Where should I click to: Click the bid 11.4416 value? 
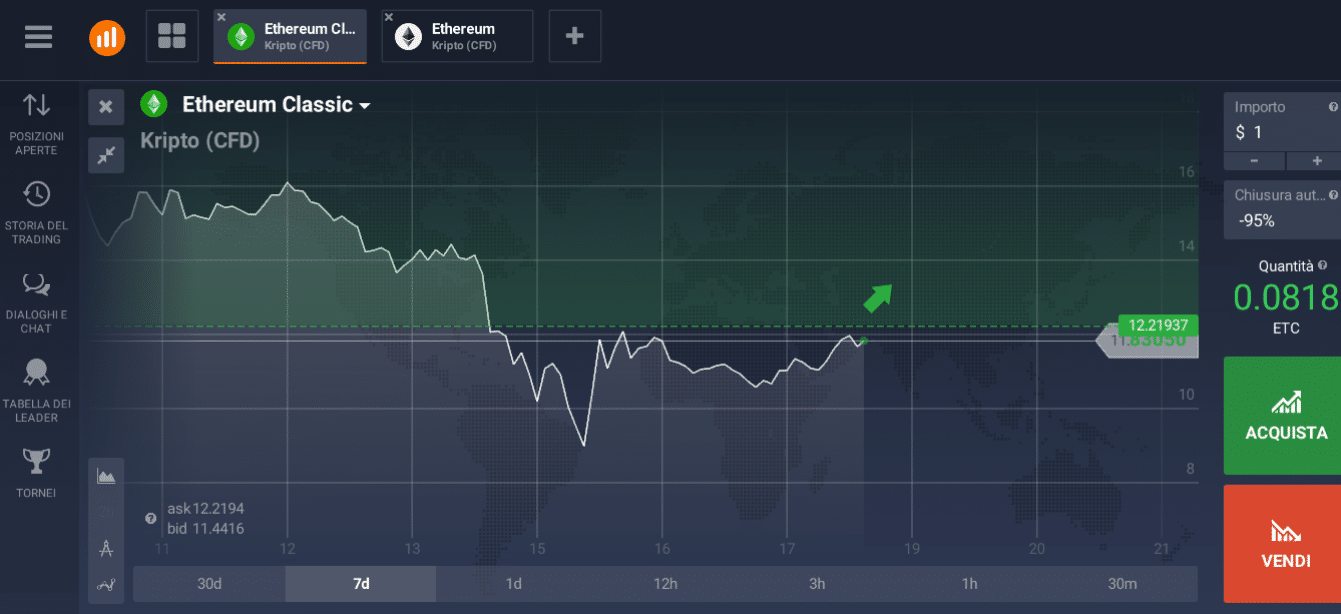pos(218,529)
